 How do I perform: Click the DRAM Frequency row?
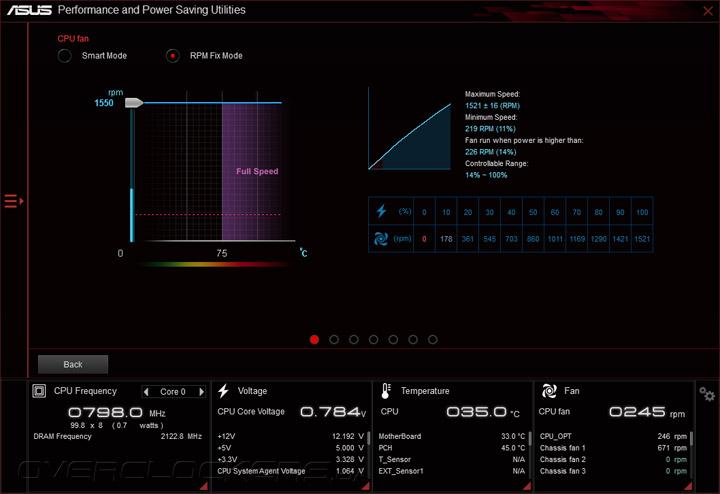pos(118,436)
